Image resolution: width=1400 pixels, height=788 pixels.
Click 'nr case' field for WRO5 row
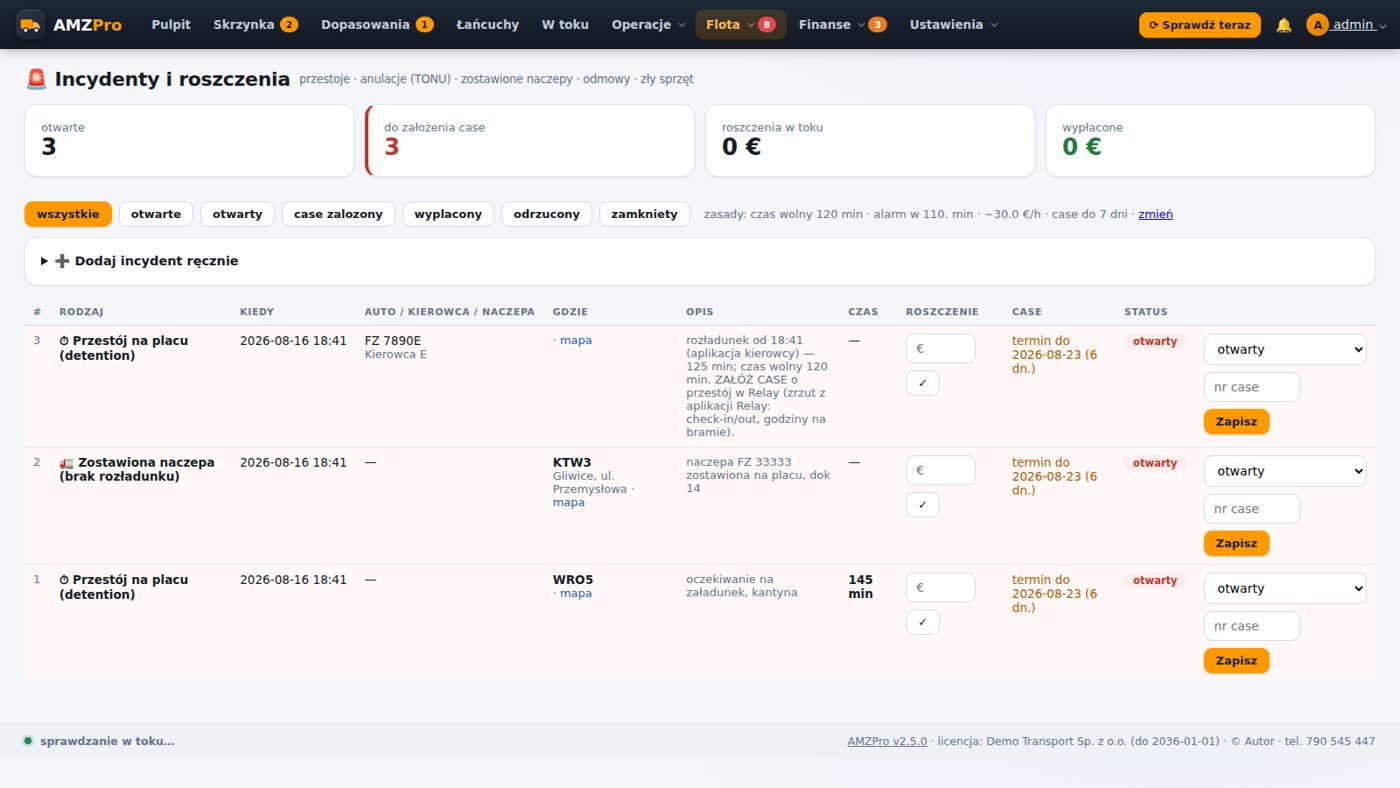click(1251, 626)
